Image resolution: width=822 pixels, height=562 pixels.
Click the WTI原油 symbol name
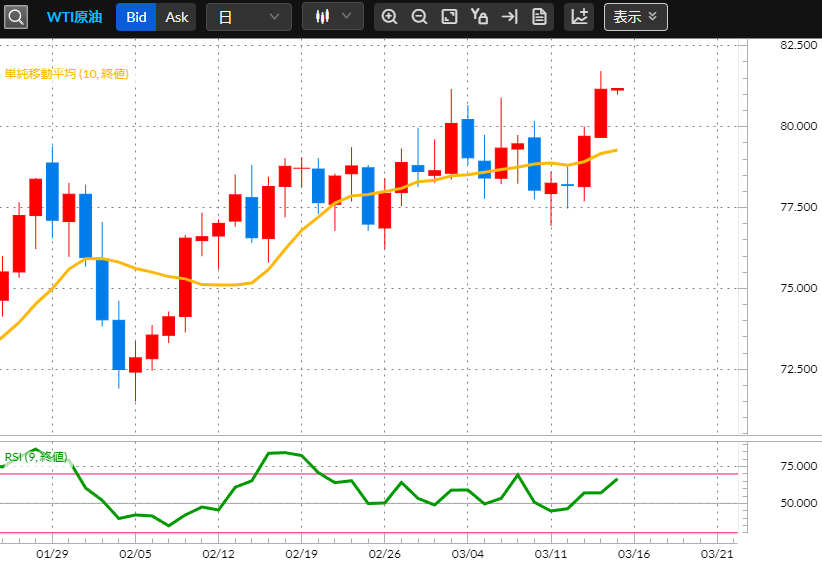pos(74,17)
